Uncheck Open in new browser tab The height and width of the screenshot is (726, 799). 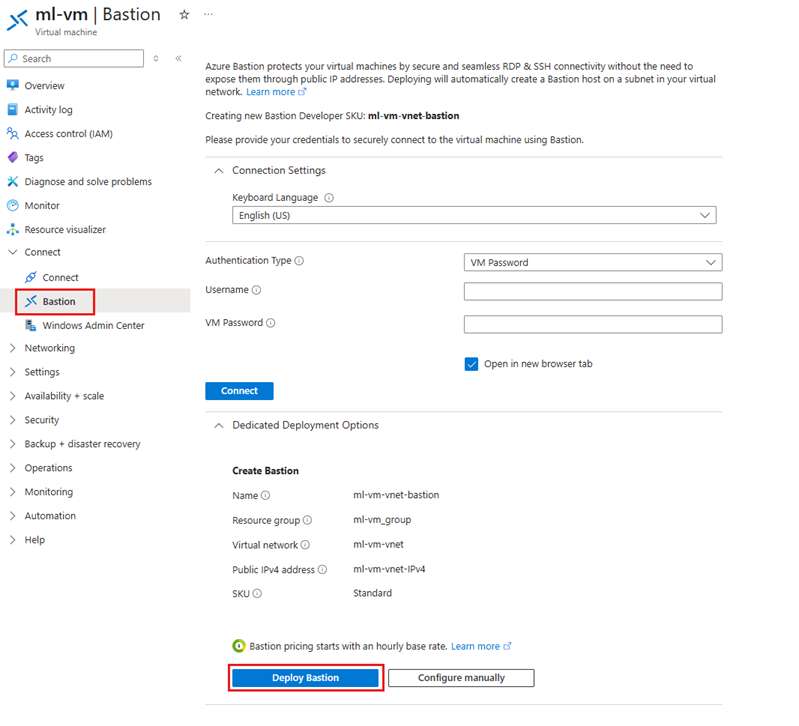pyautogui.click(x=472, y=364)
